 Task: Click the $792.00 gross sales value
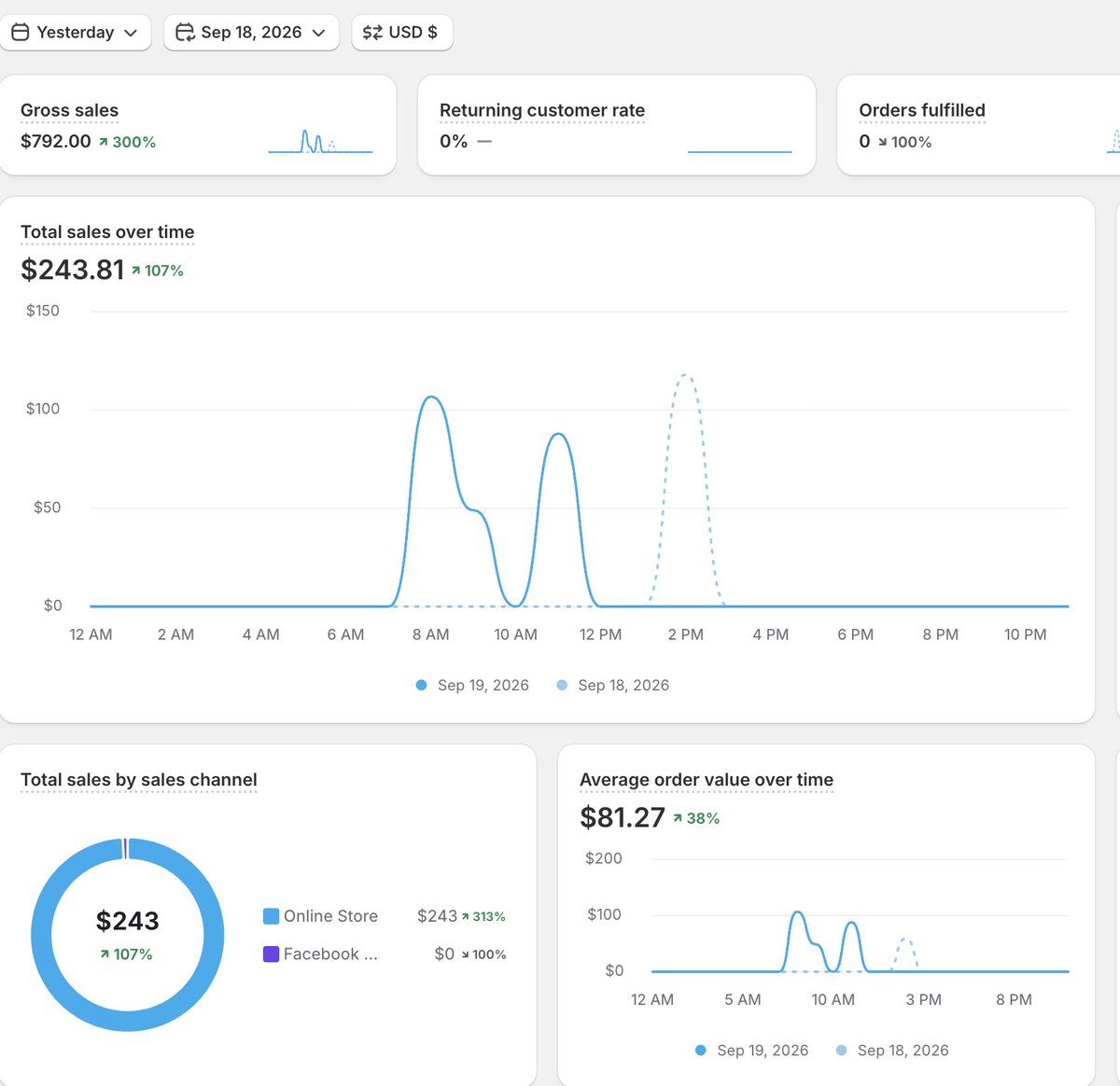click(x=56, y=142)
